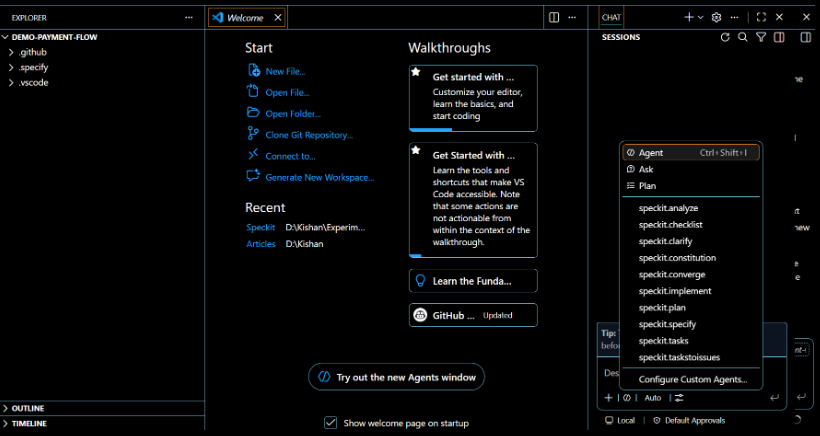Image resolution: width=820 pixels, height=436 pixels.
Task: Click the Generate New Workspace icon
Action: point(253,176)
